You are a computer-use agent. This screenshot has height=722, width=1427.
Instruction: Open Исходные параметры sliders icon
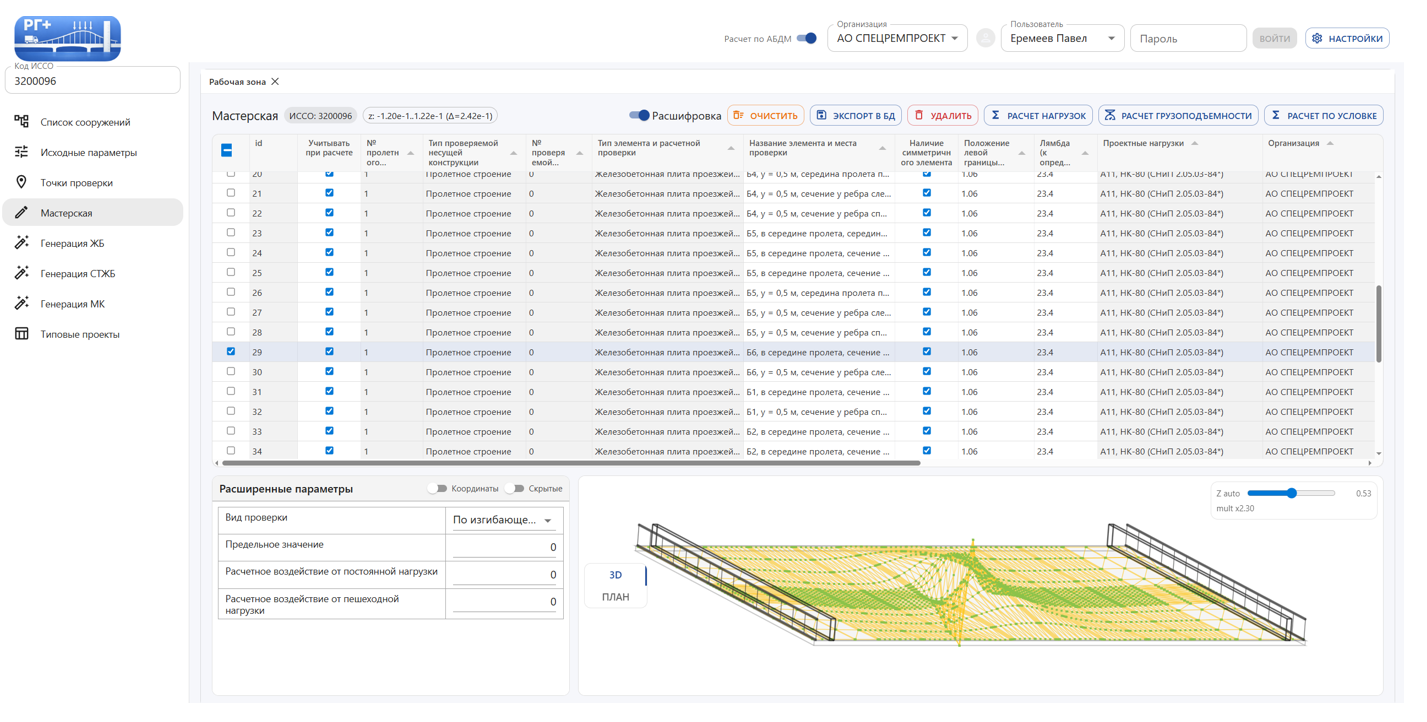coord(22,155)
